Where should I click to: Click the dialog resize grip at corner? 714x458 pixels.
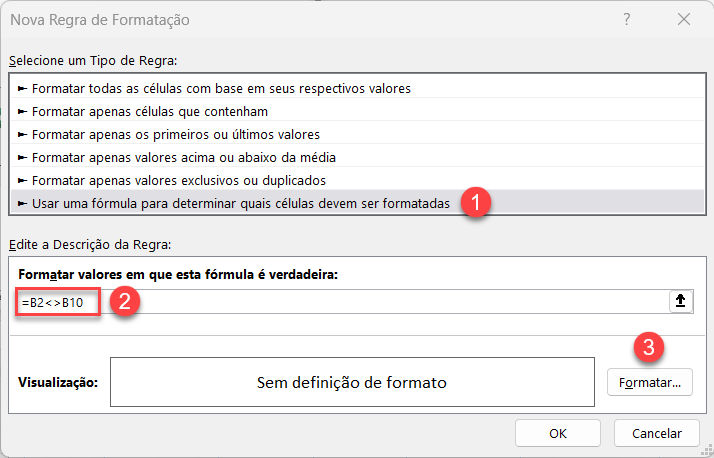707,451
